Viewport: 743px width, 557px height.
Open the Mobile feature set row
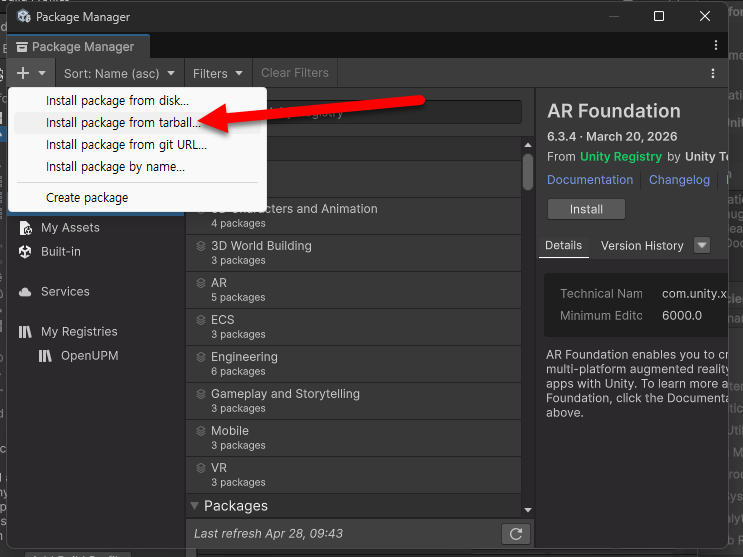pos(353,438)
